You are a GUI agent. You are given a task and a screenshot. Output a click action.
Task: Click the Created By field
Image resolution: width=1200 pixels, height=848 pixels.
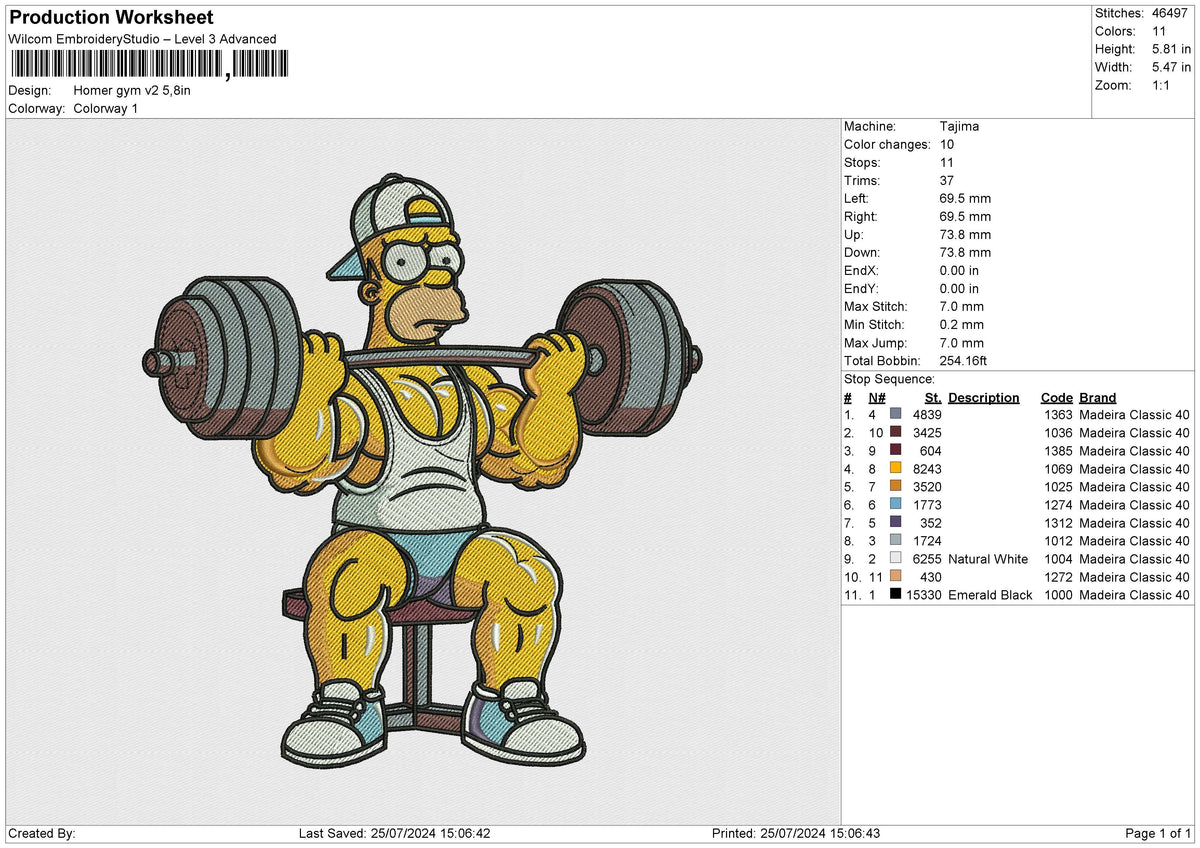click(x=44, y=833)
